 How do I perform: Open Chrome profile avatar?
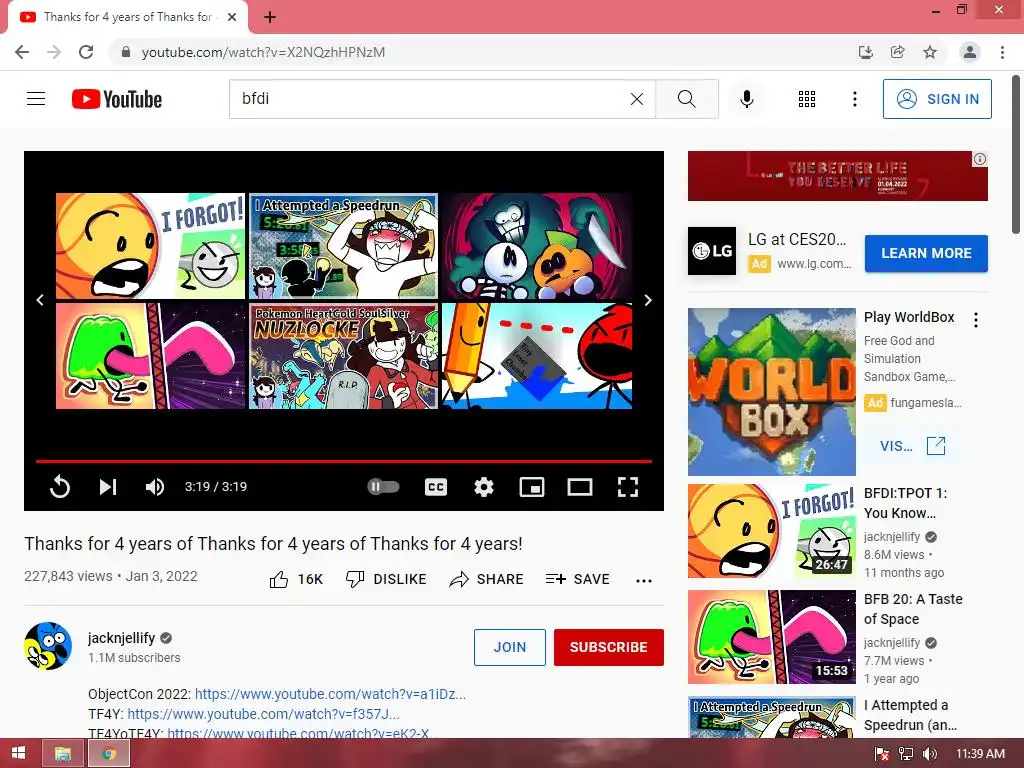(970, 52)
